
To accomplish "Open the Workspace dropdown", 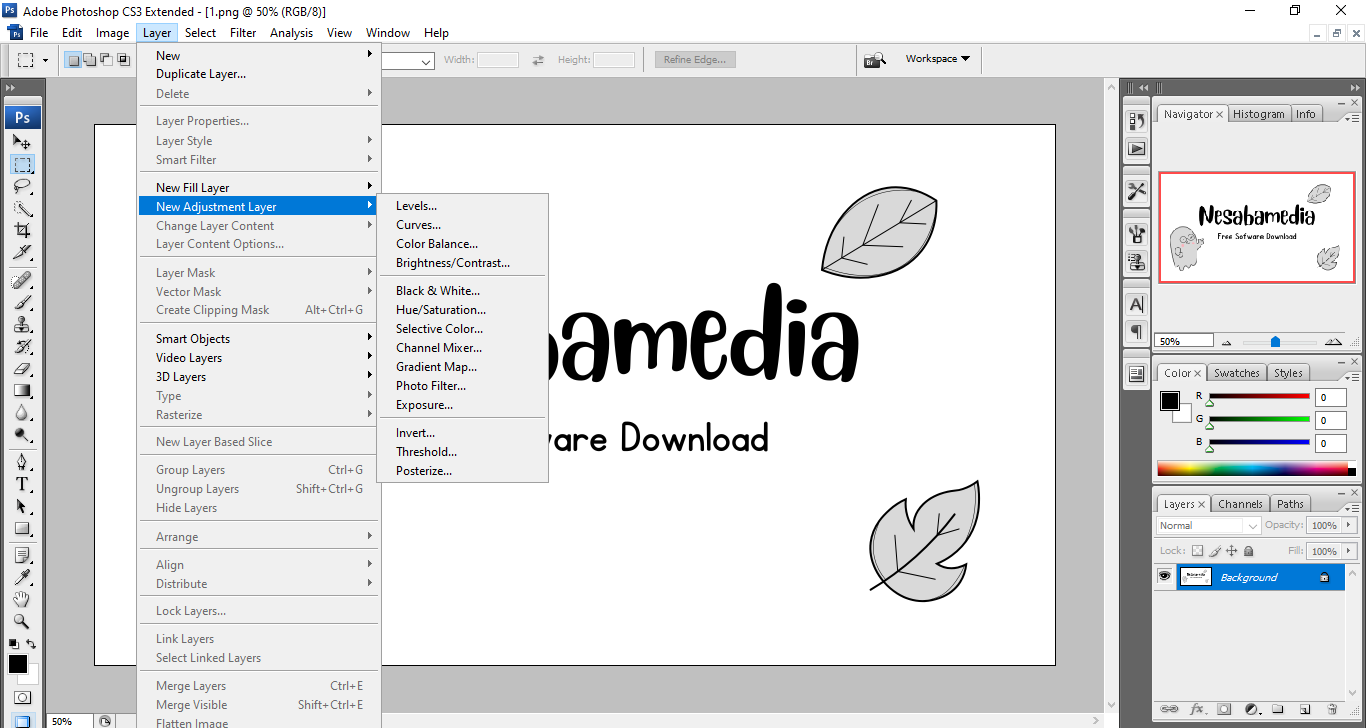I will (937, 59).
